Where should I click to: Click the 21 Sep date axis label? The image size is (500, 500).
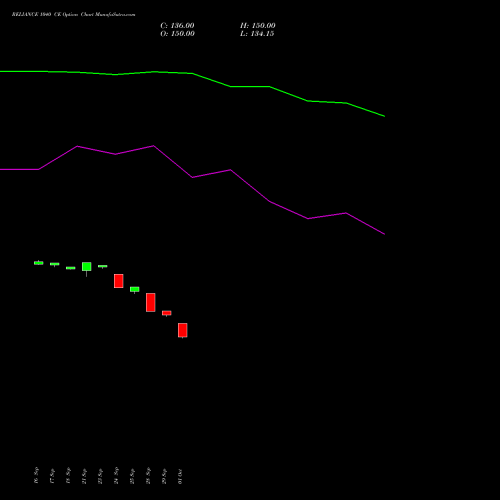pyautogui.click(x=84, y=476)
